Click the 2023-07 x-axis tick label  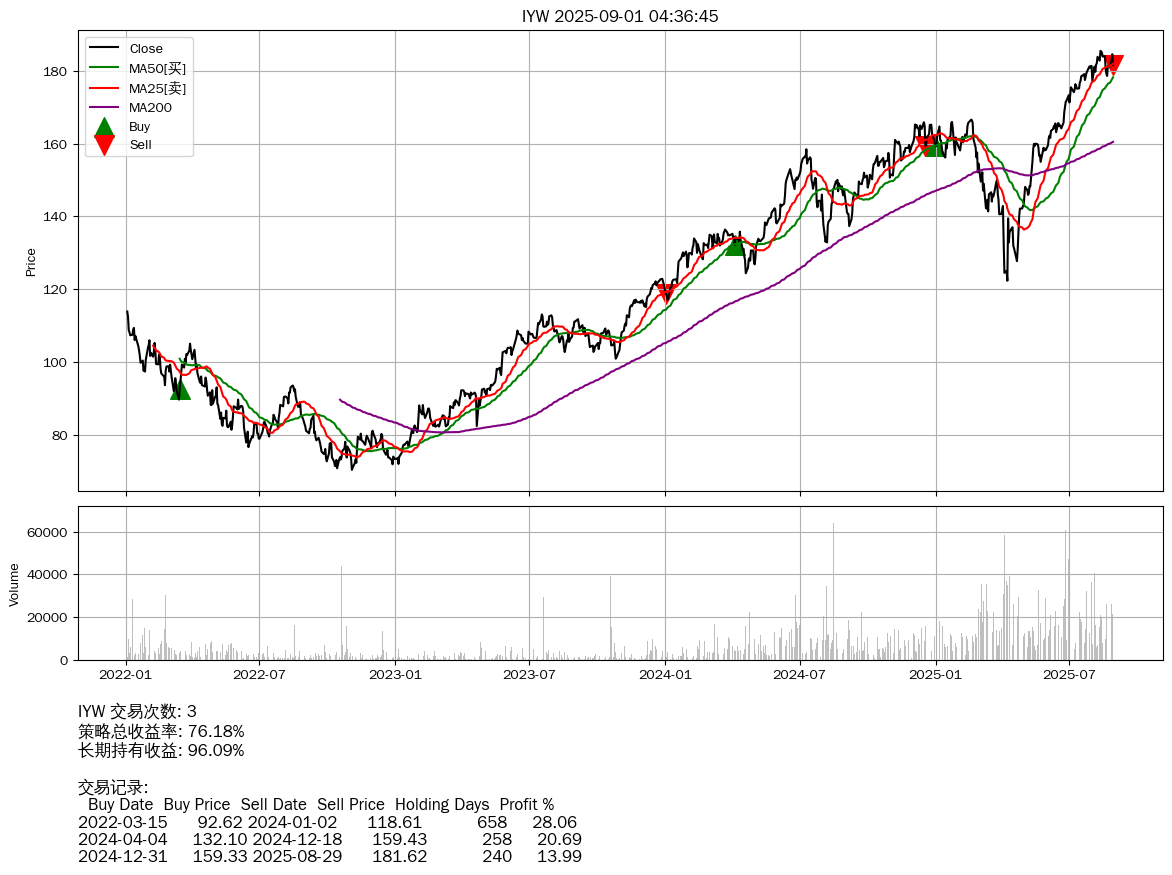[x=529, y=675]
